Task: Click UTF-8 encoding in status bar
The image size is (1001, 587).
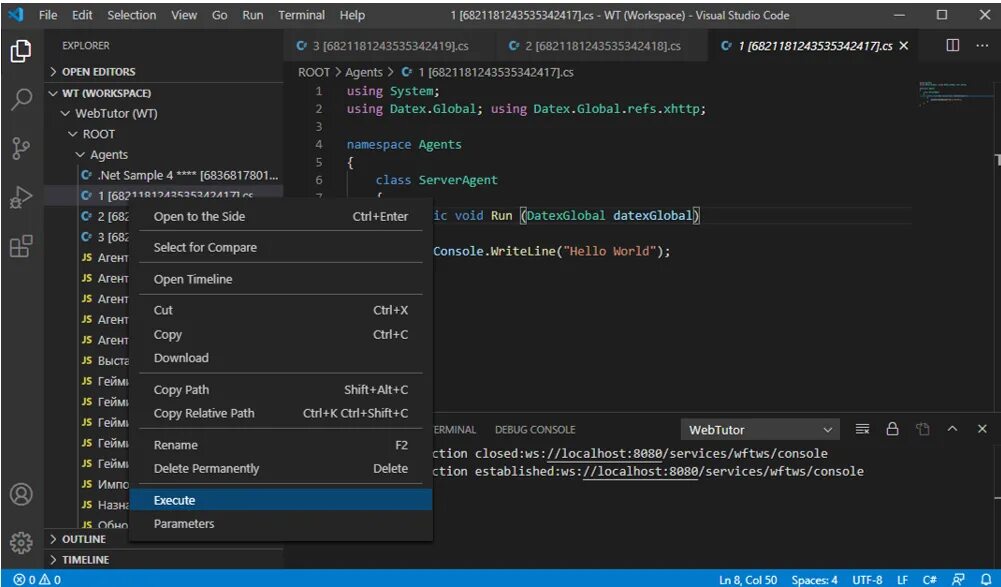Action: [868, 580]
